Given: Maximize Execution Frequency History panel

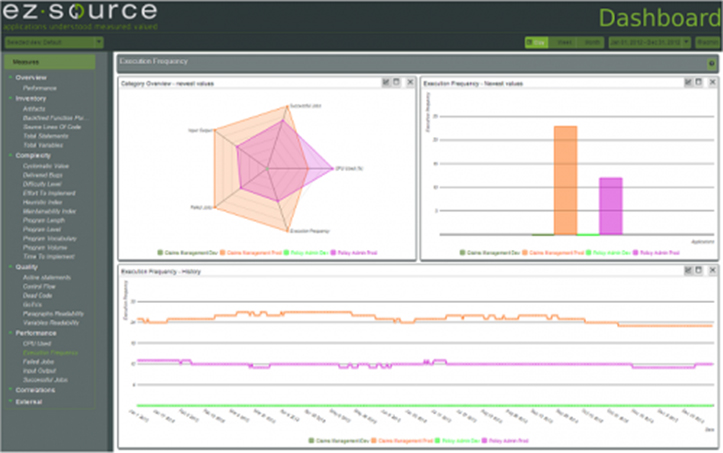Looking at the screenshot, I should click(699, 270).
